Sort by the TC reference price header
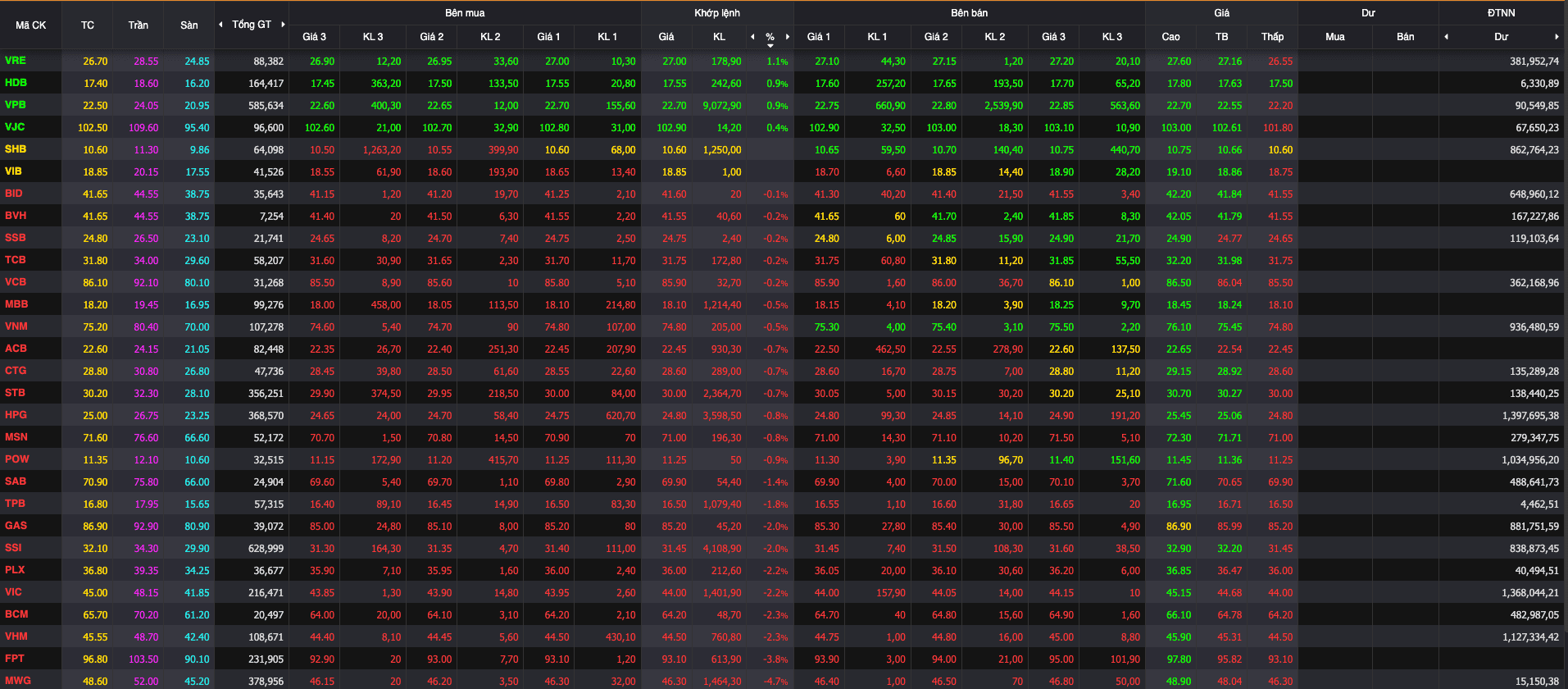 click(x=88, y=25)
